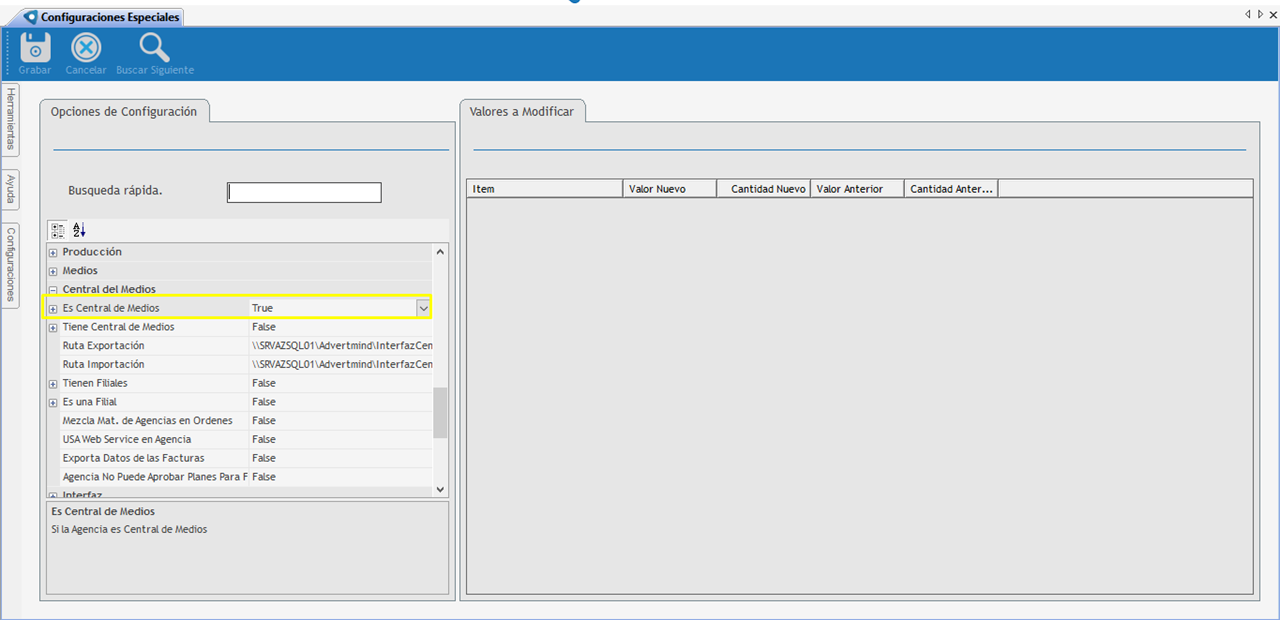Open the Herramientas side tab
Image resolution: width=1280 pixels, height=620 pixels.
(x=11, y=119)
